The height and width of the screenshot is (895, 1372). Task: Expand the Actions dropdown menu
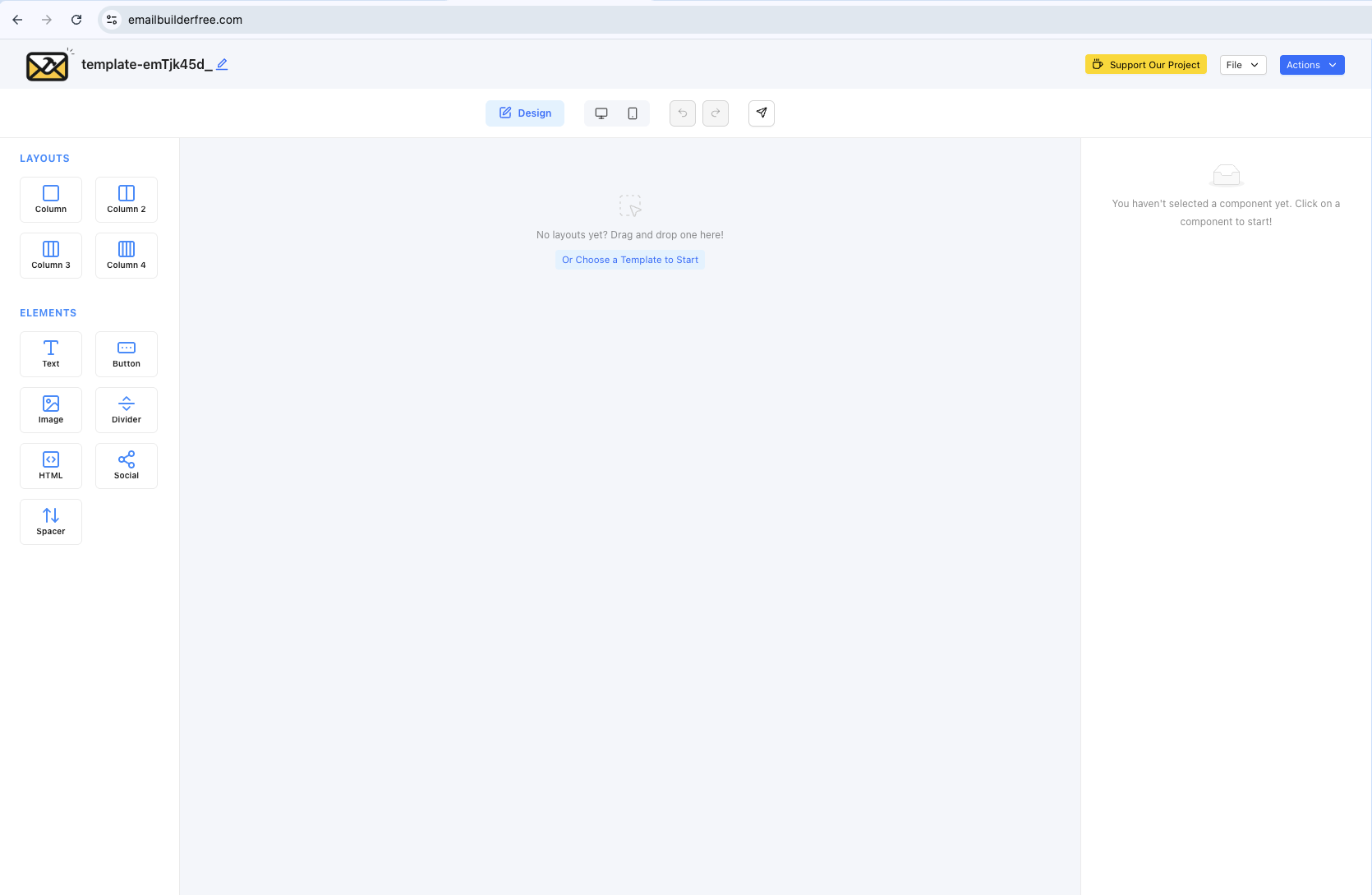pyautogui.click(x=1311, y=65)
